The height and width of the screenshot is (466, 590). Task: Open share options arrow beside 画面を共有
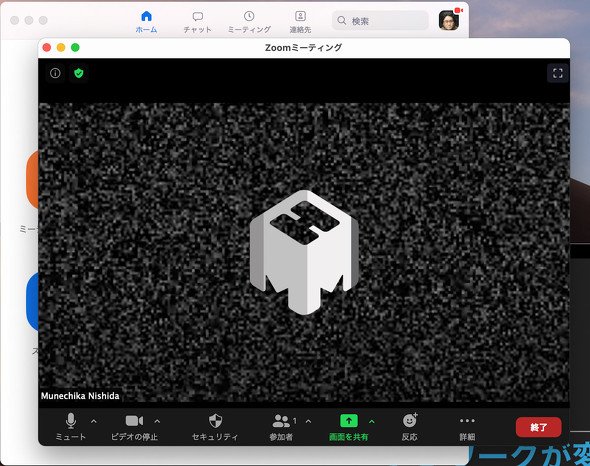372,421
